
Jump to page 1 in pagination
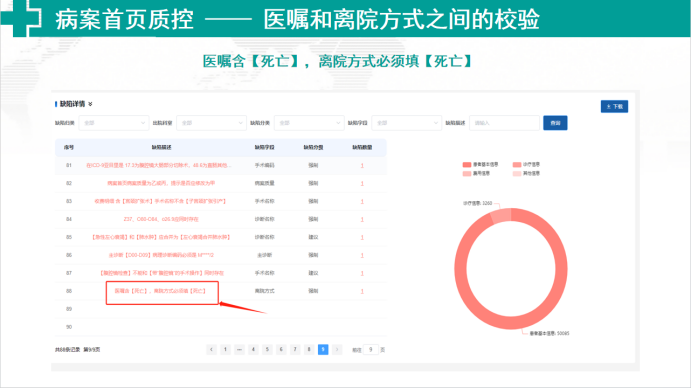pyautogui.click(x=225, y=350)
